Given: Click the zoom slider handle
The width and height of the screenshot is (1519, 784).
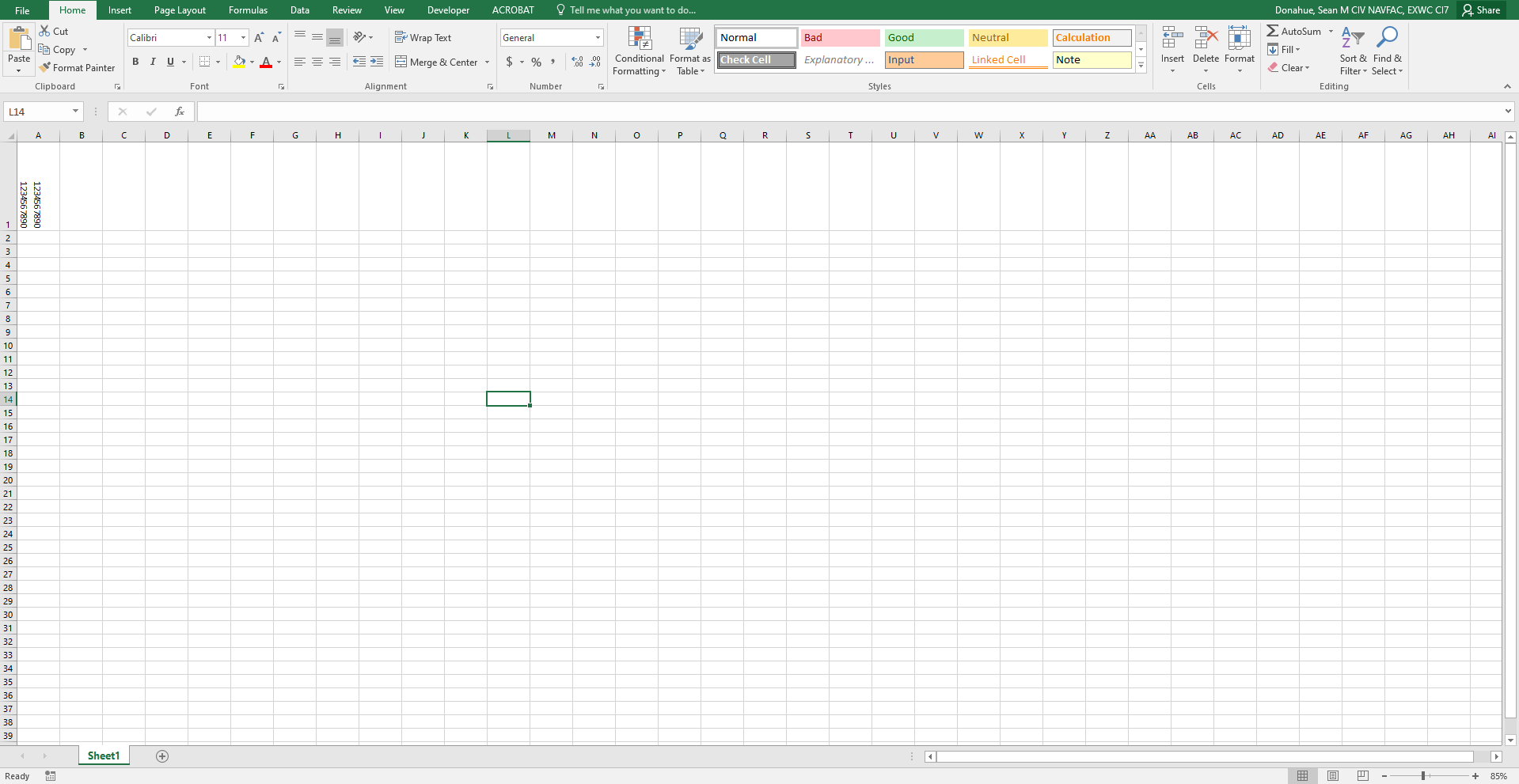Looking at the screenshot, I should (x=1423, y=776).
